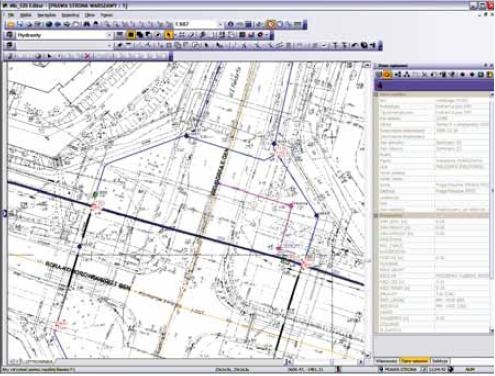This screenshot has height=376, width=495.
Task: Click the vertical scrollbar of the attributes panel
Action: (491, 212)
